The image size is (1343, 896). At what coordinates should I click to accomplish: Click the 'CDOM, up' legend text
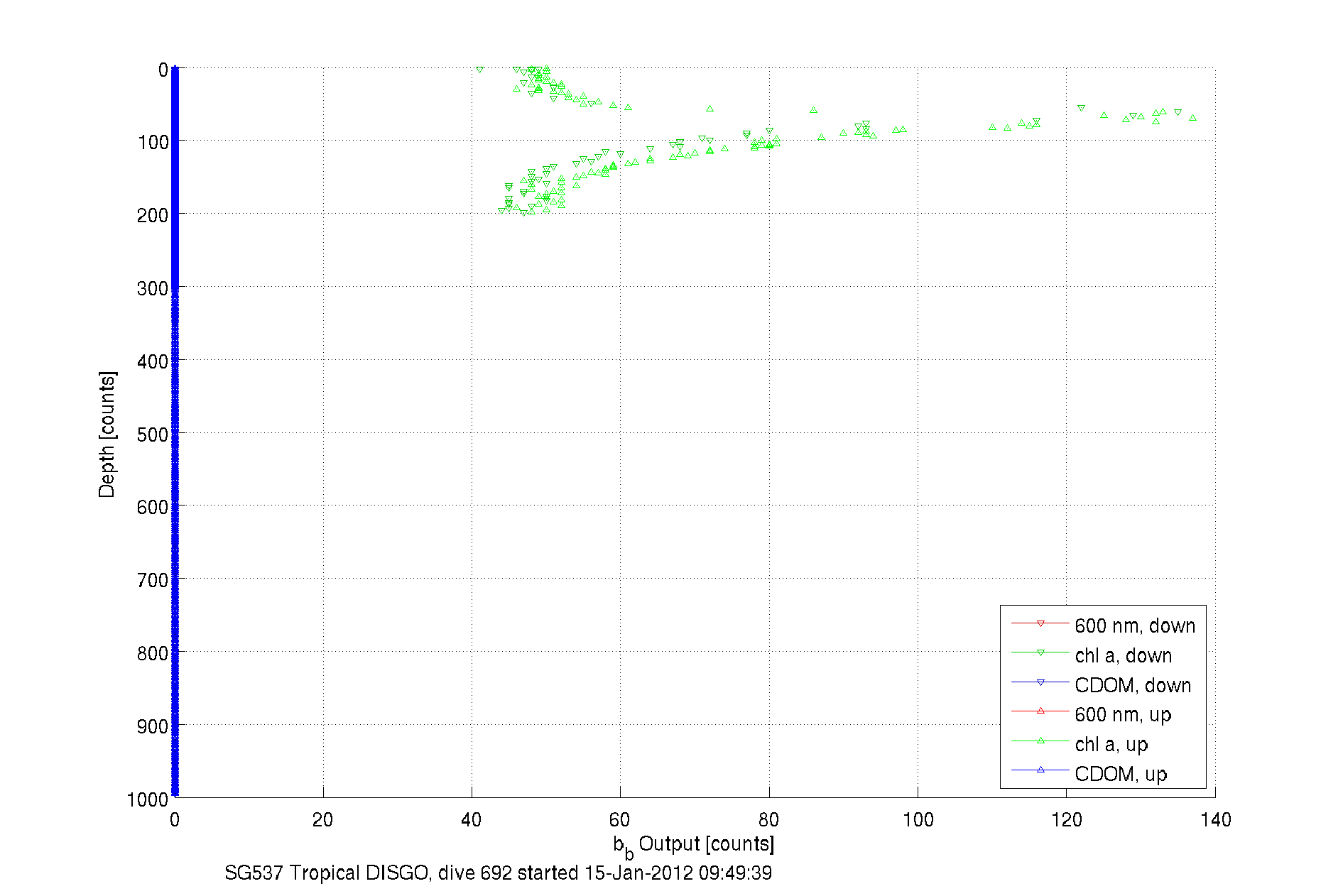pos(1120,774)
